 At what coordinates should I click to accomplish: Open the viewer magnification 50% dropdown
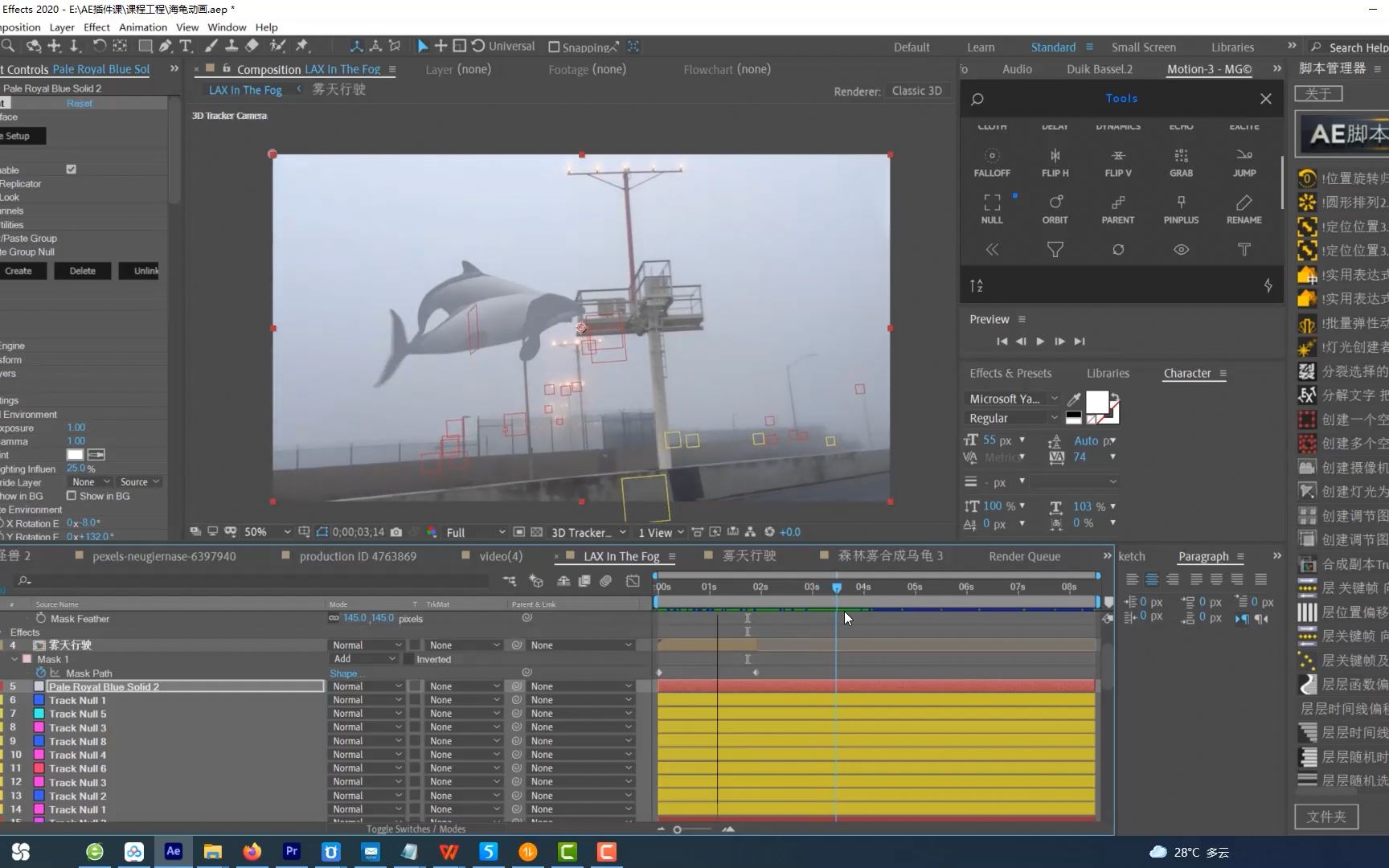point(268,532)
